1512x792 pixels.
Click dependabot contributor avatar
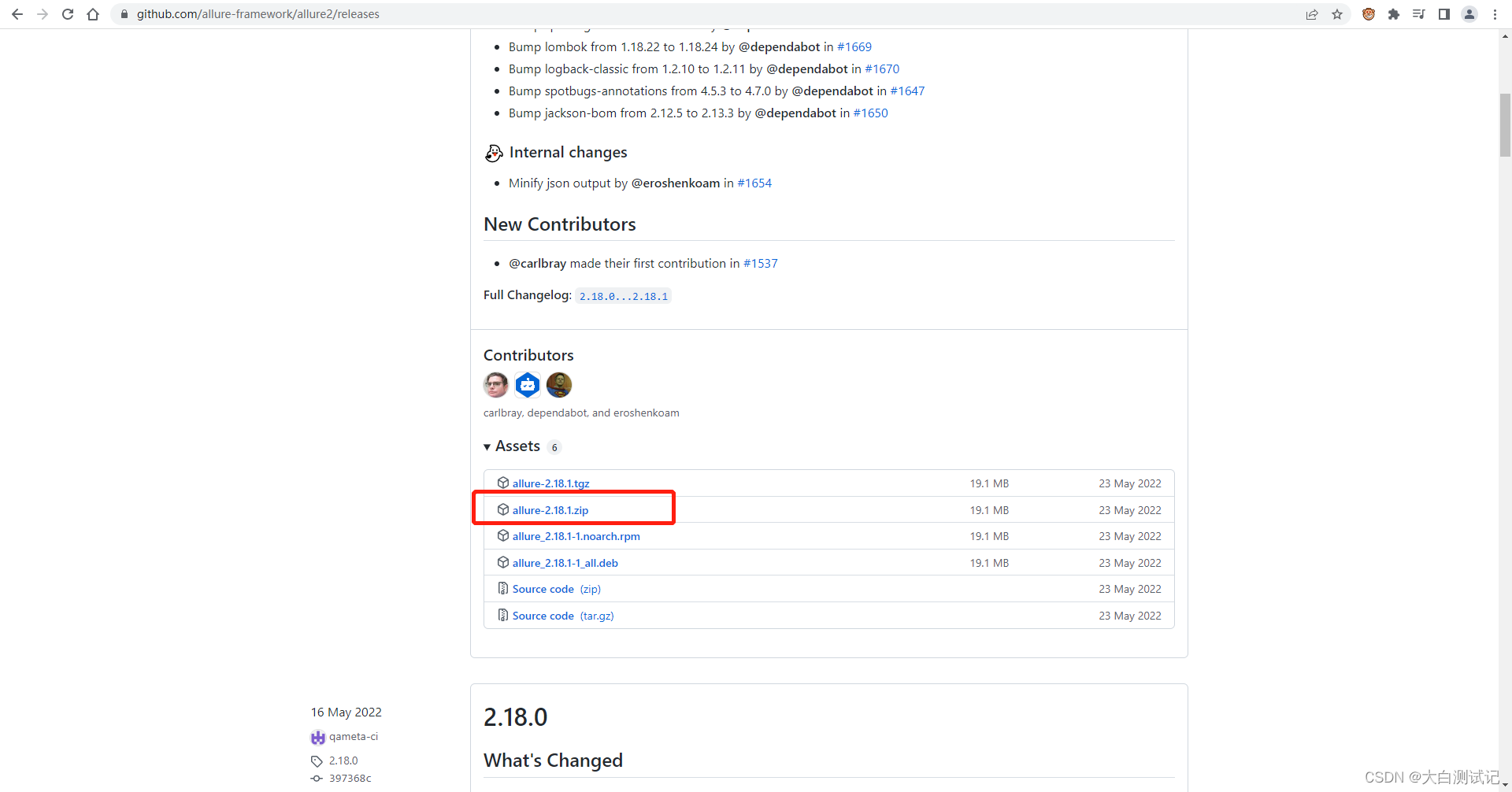point(528,385)
